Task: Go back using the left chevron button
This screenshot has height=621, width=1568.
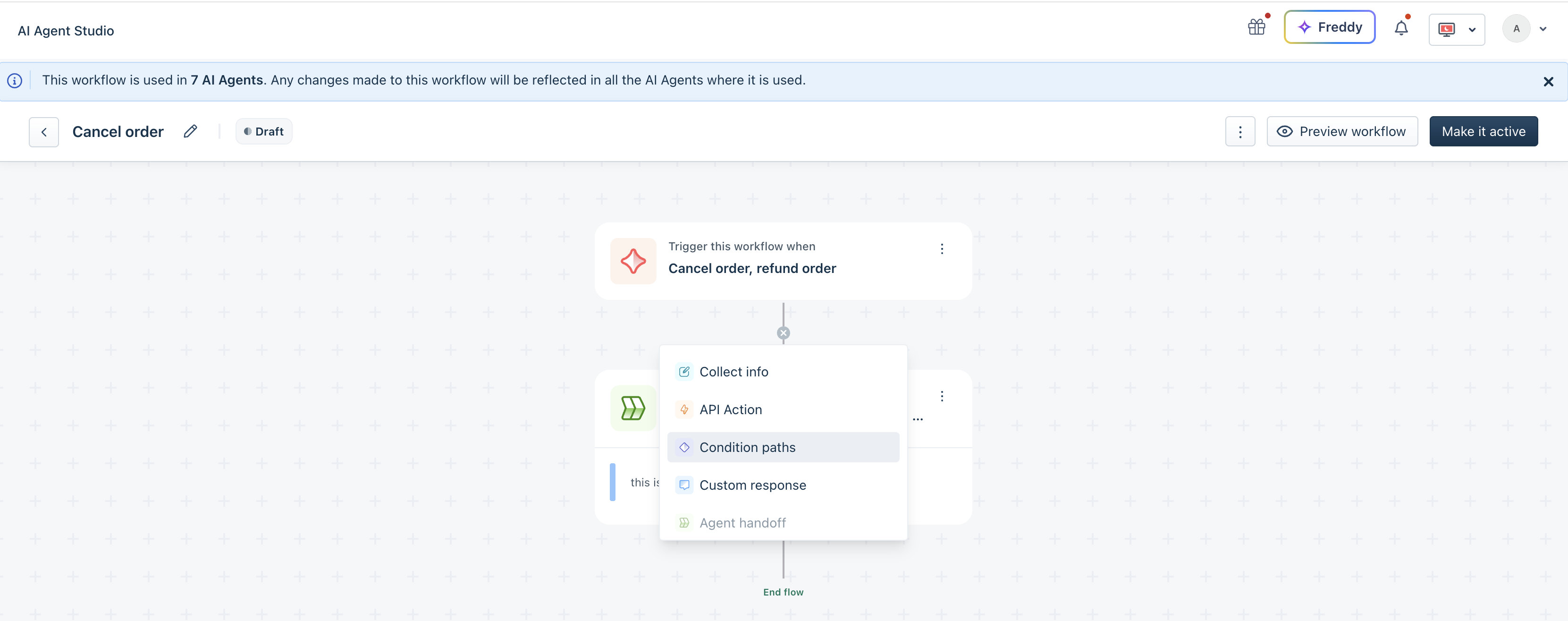Action: point(44,132)
